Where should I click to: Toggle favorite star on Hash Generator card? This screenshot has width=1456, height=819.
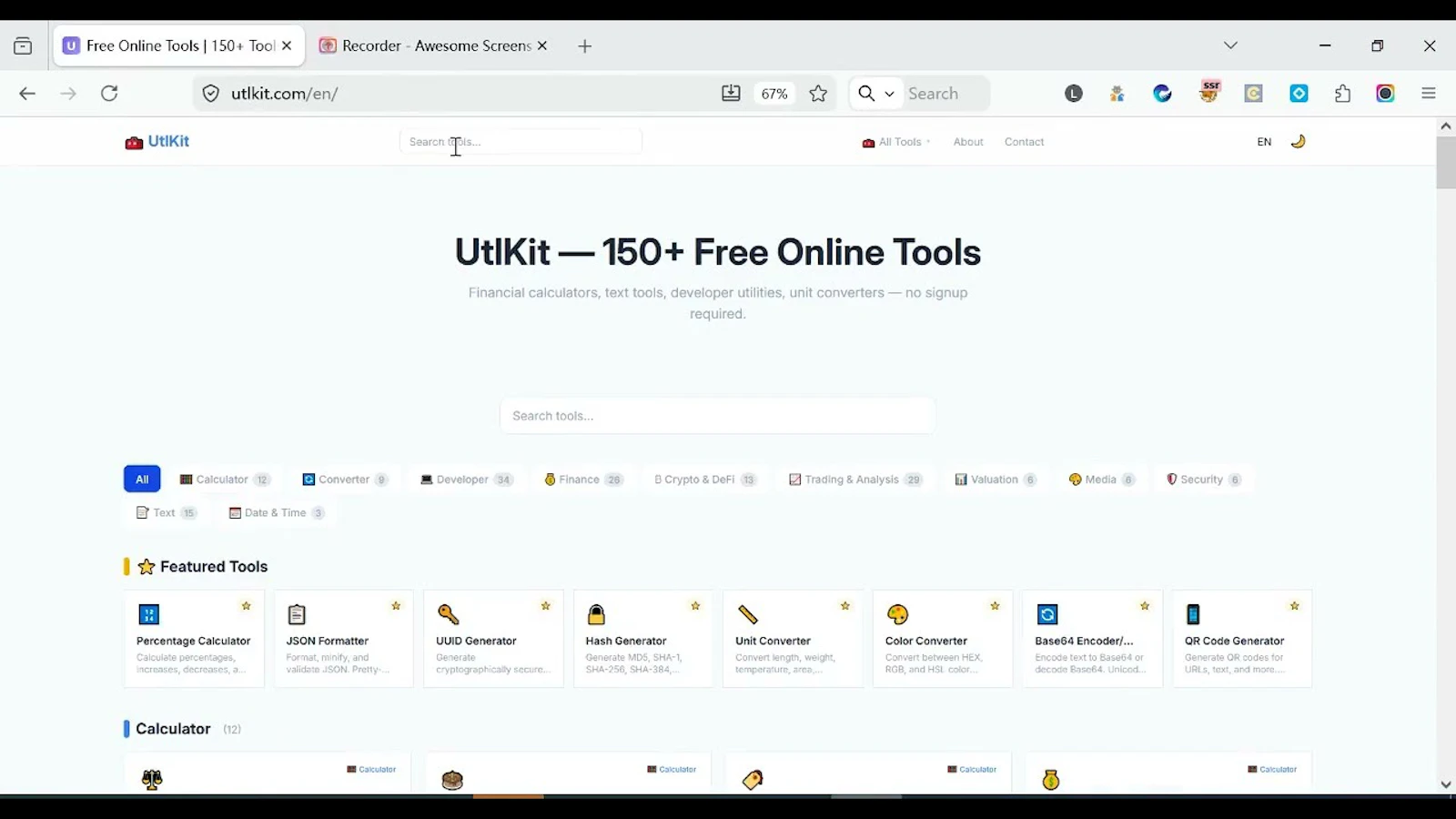(x=695, y=606)
